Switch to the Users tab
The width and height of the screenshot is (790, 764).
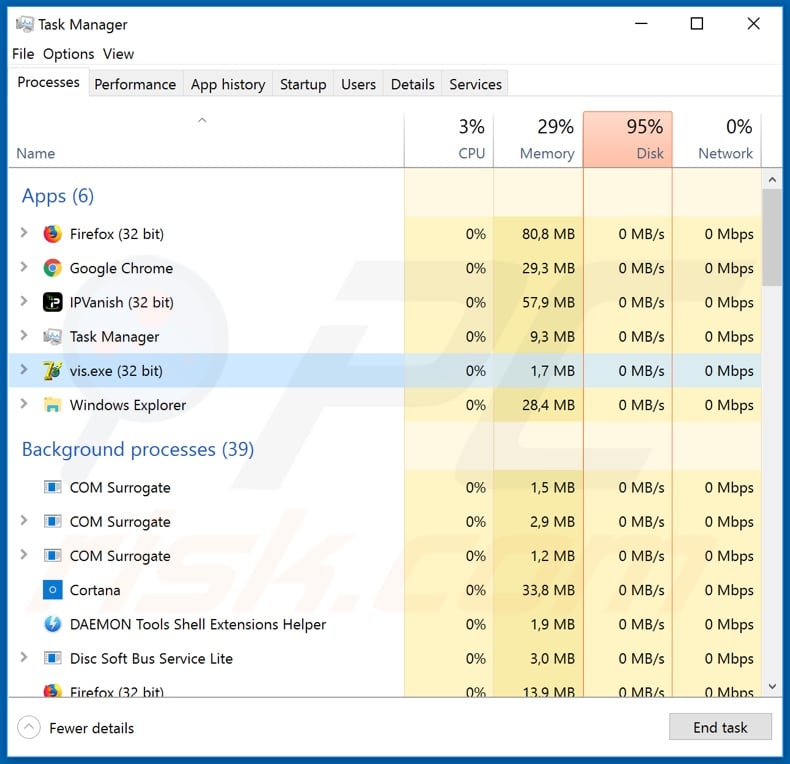point(358,84)
